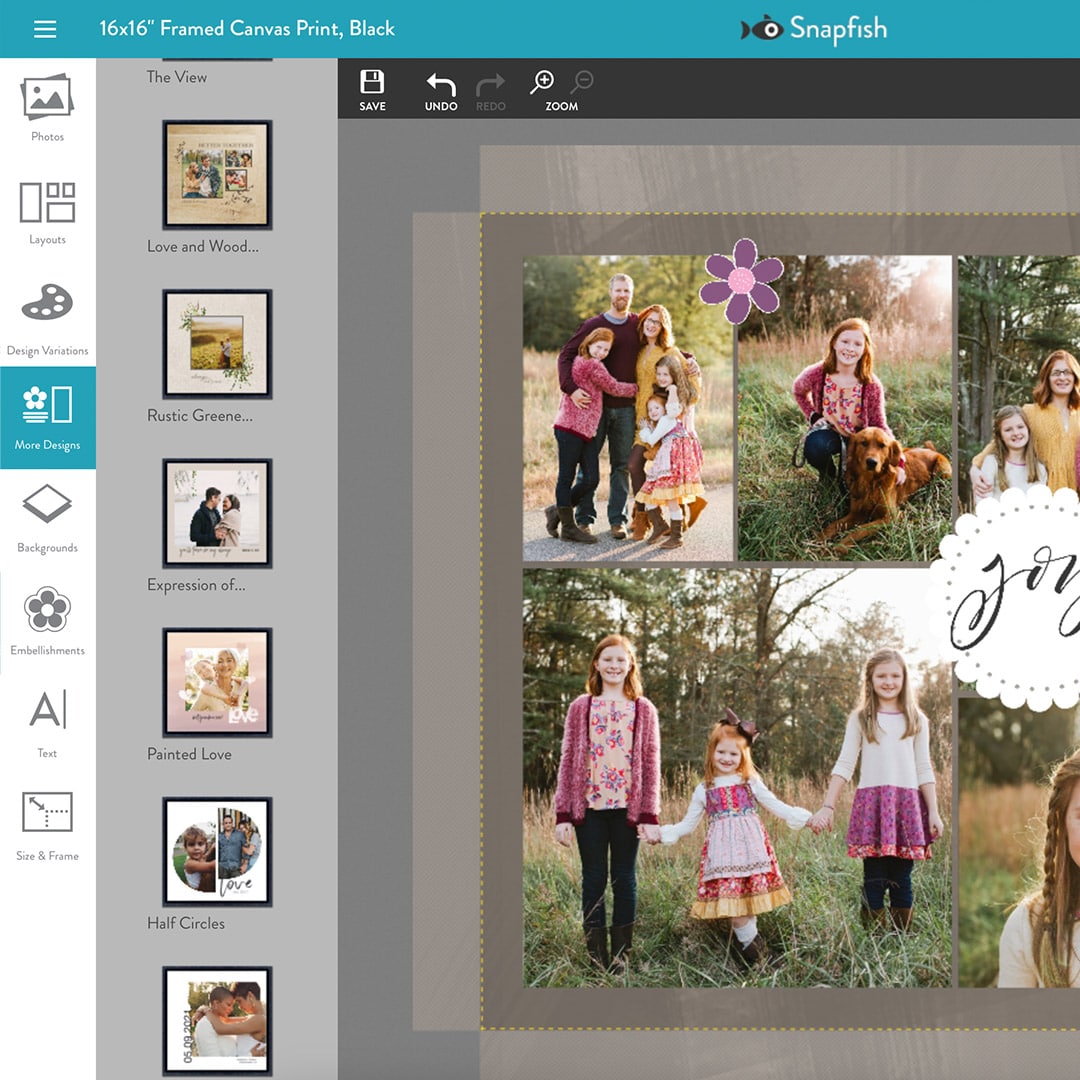Zoom in on the canvas

coord(543,88)
